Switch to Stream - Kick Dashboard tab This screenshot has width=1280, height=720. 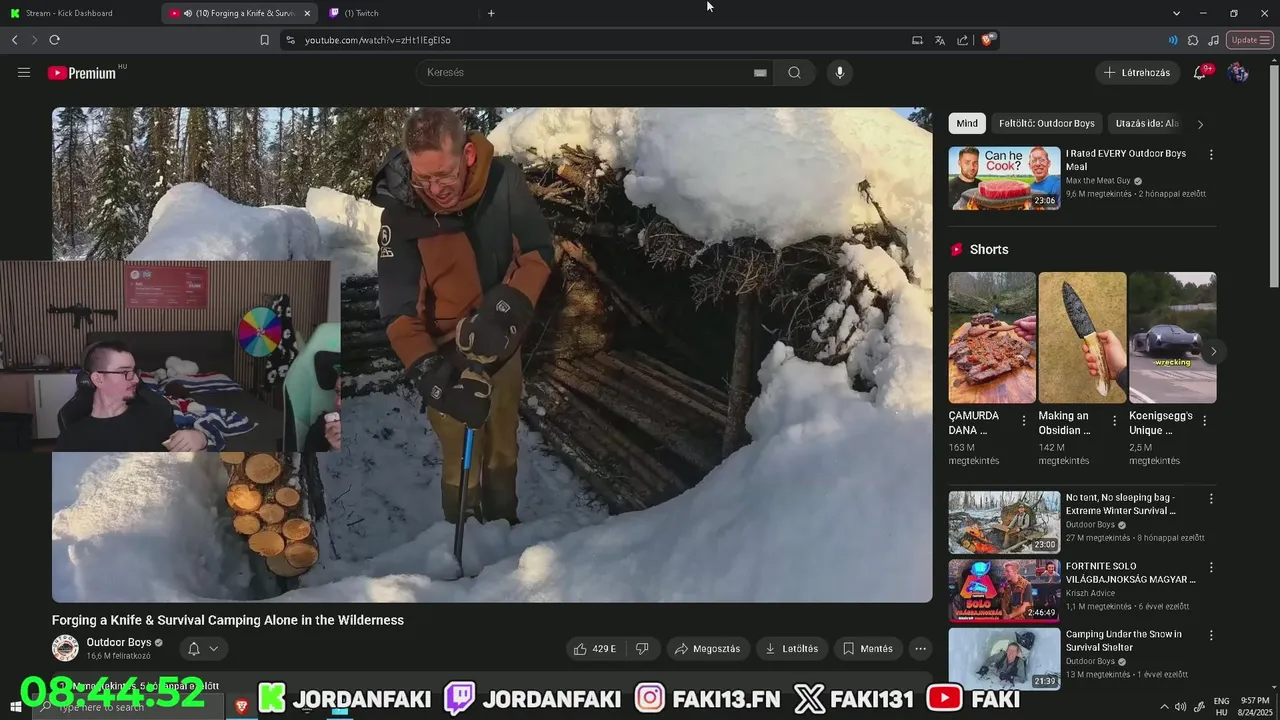77,13
